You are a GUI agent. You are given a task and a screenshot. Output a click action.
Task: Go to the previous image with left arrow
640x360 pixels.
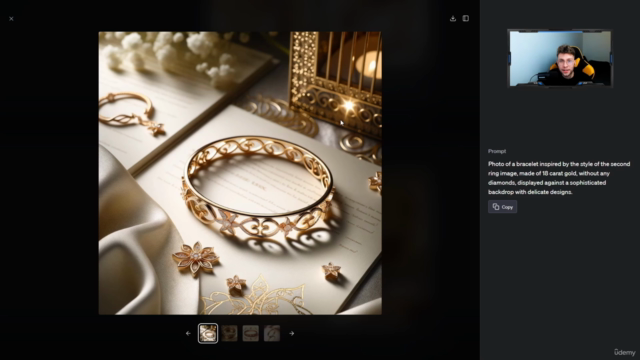[188, 333]
